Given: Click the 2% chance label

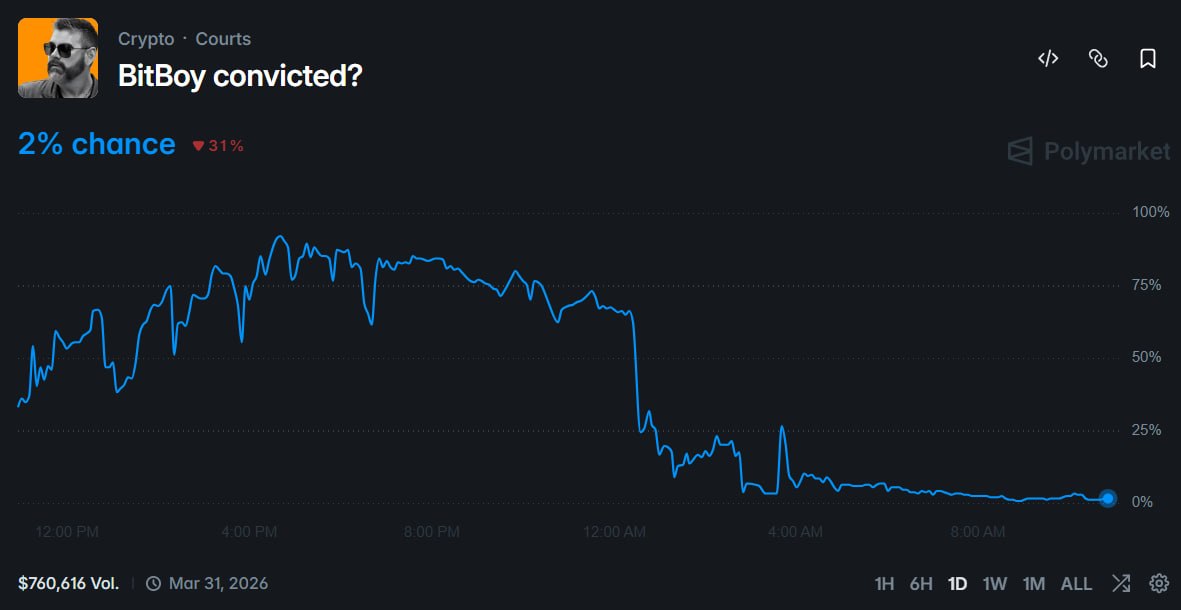Looking at the screenshot, I should (95, 145).
